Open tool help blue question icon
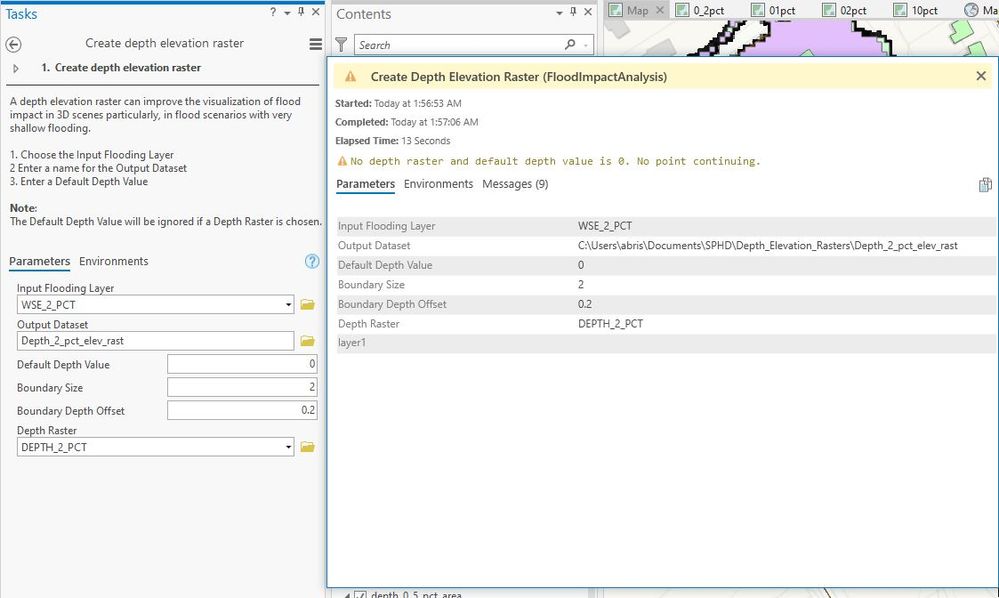The height and width of the screenshot is (598, 999). coord(312,261)
